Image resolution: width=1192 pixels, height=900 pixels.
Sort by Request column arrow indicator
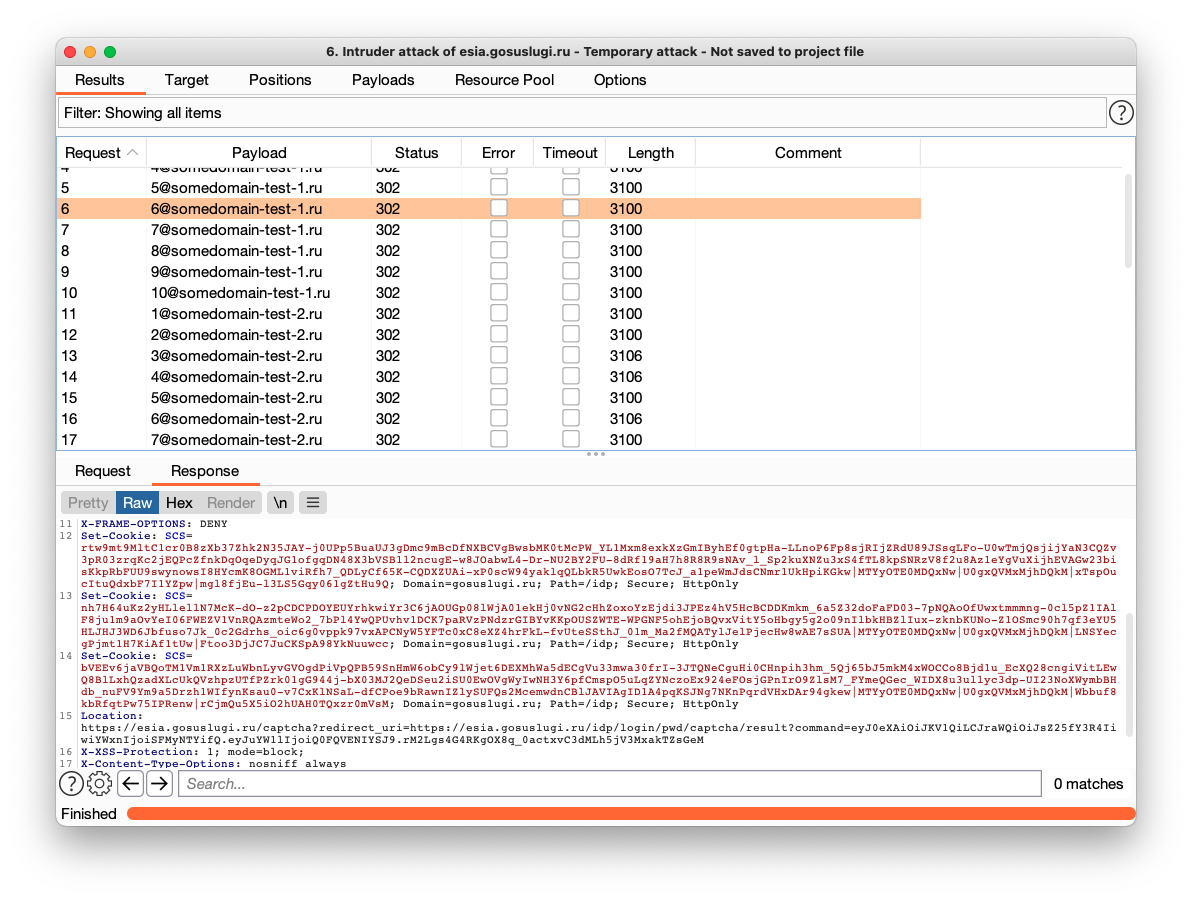click(133, 153)
